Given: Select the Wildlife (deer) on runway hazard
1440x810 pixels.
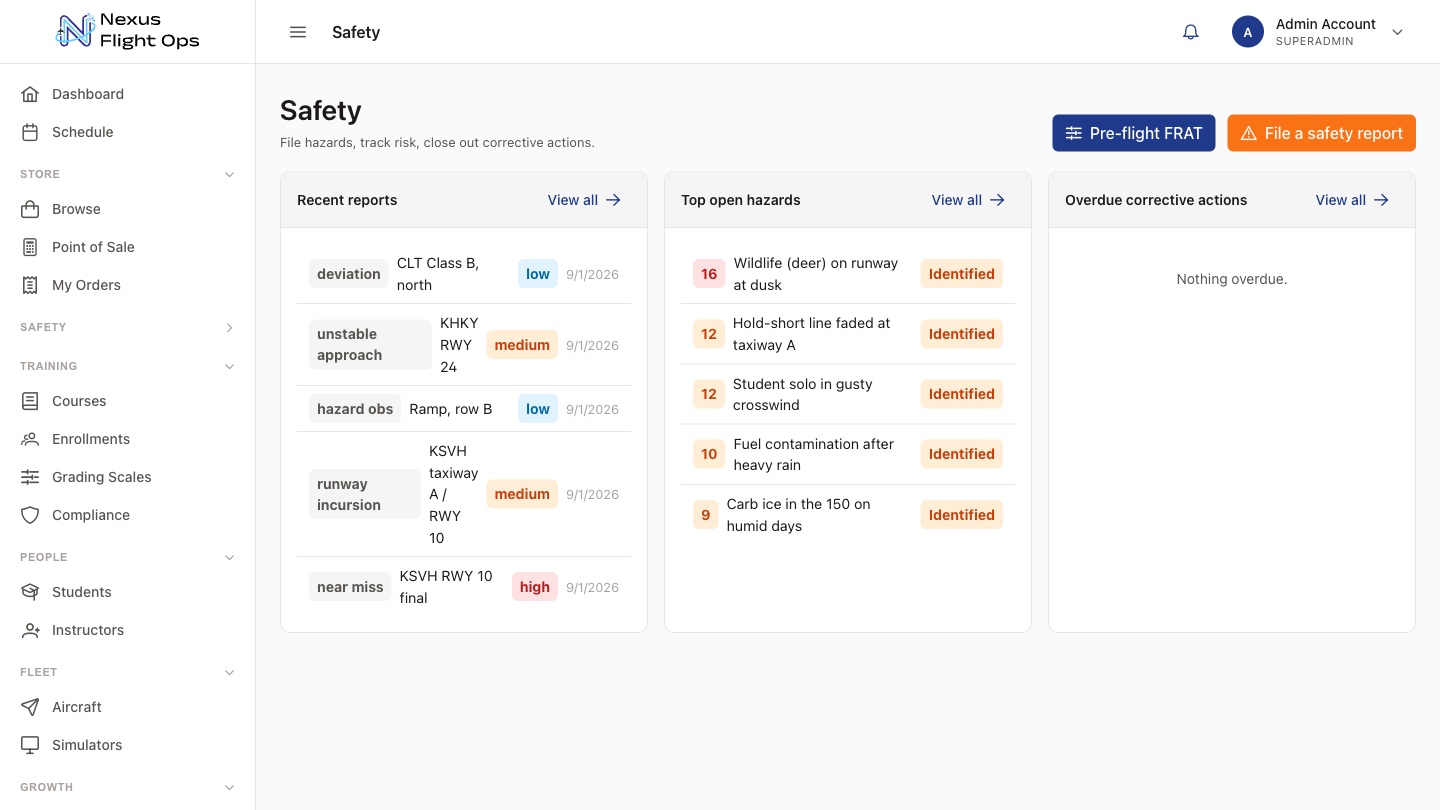Looking at the screenshot, I should point(848,274).
